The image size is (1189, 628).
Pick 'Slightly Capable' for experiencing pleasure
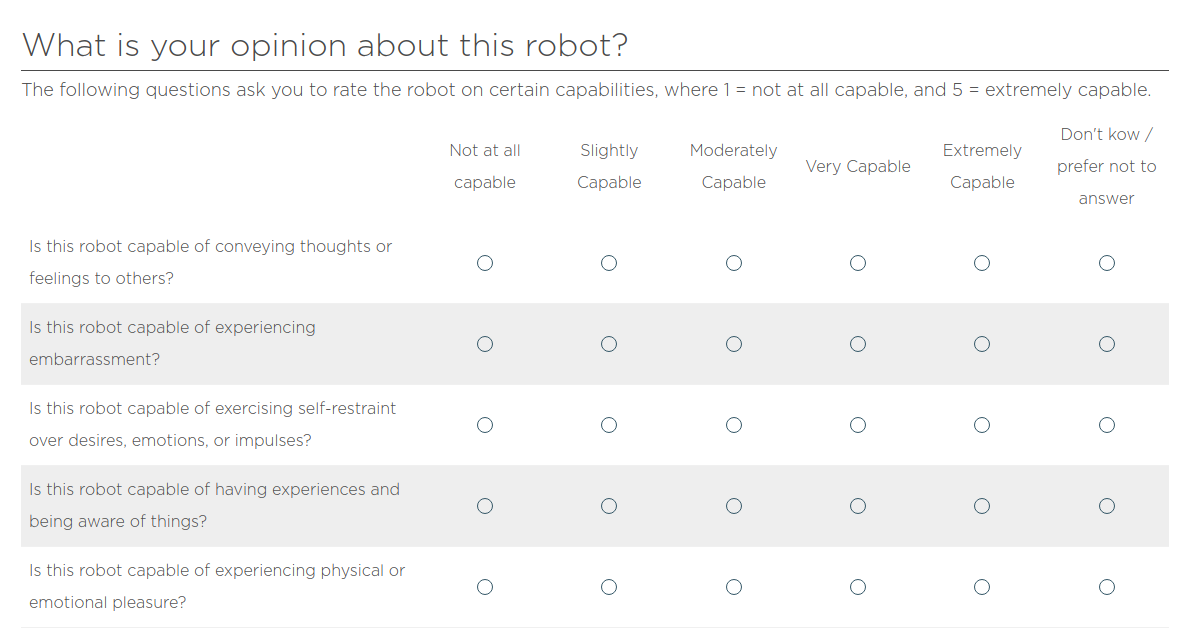pyautogui.click(x=609, y=587)
